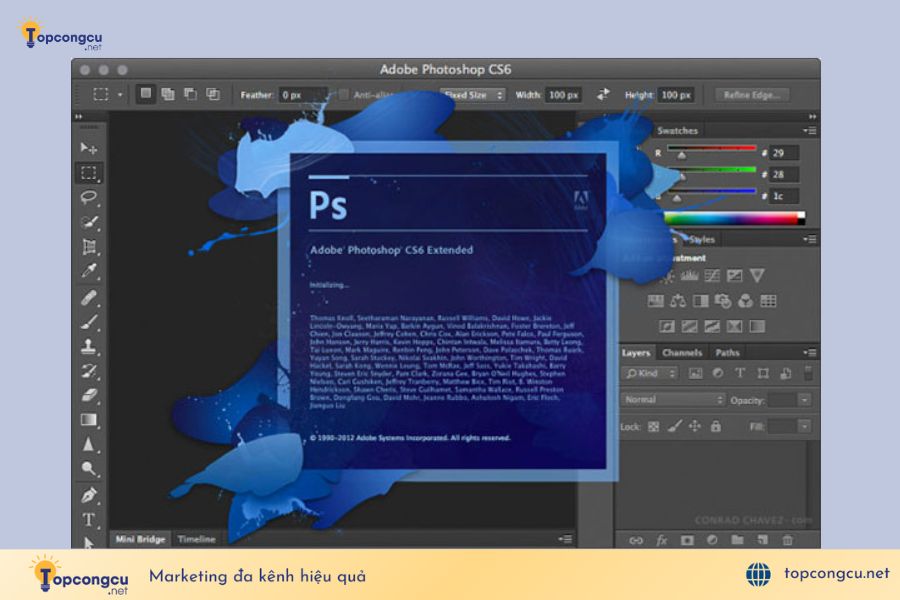Toggle the Anti-alias checkbox
This screenshot has height=600, width=900.
click(x=344, y=95)
